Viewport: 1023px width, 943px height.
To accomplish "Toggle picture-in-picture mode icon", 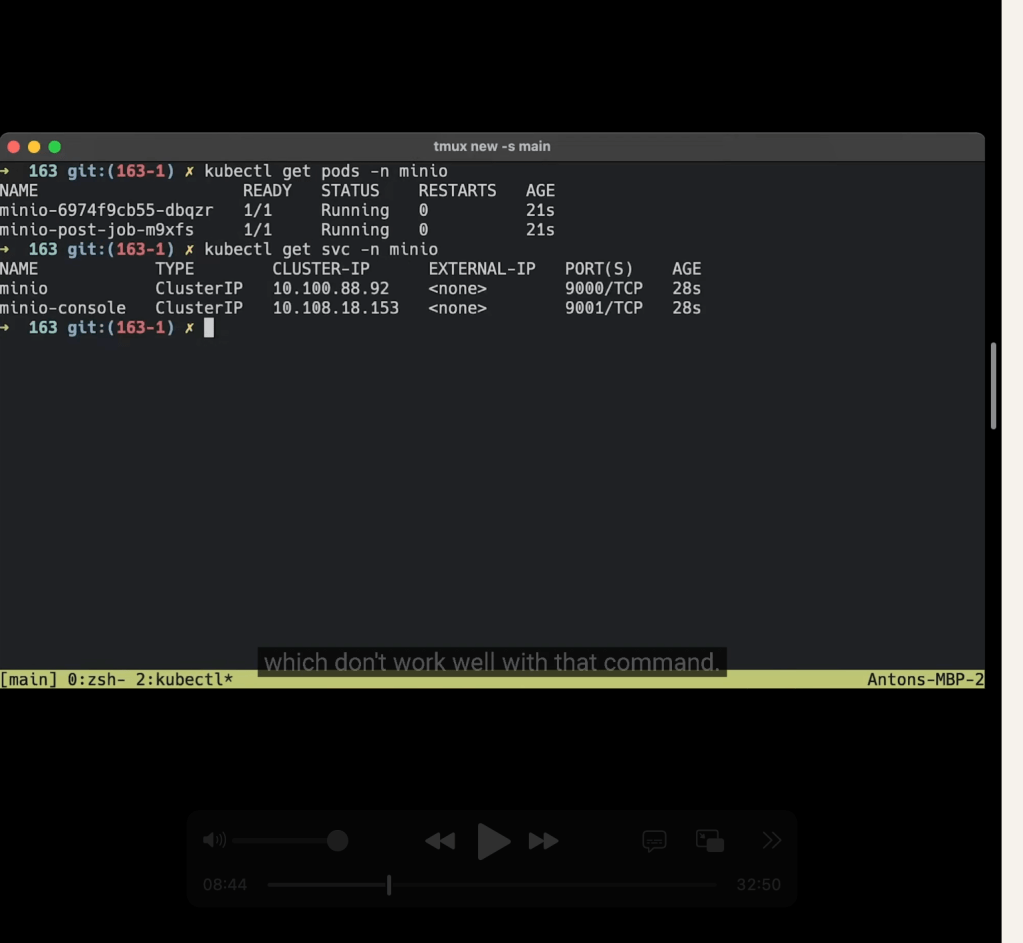I will (x=710, y=841).
